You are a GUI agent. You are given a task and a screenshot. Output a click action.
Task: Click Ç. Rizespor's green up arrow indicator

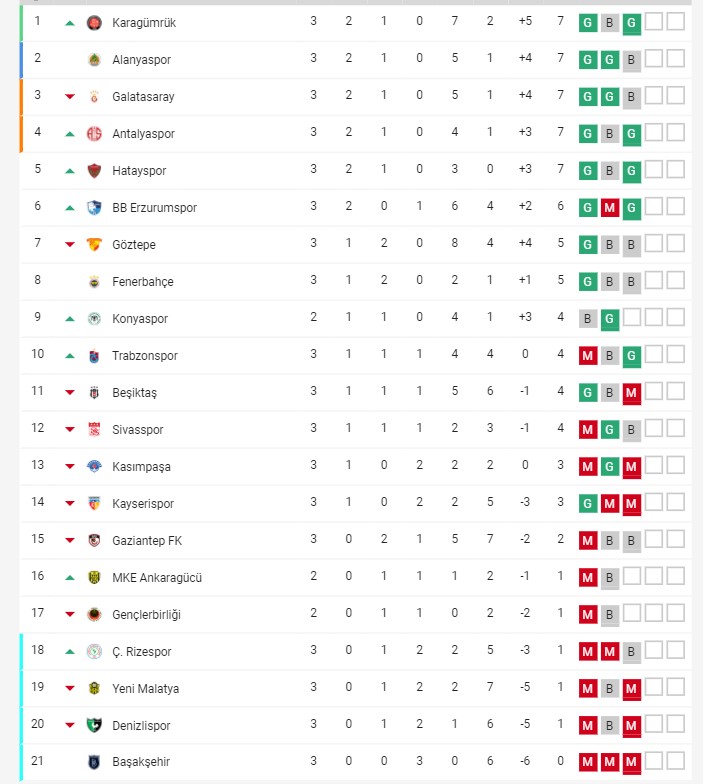(70, 651)
